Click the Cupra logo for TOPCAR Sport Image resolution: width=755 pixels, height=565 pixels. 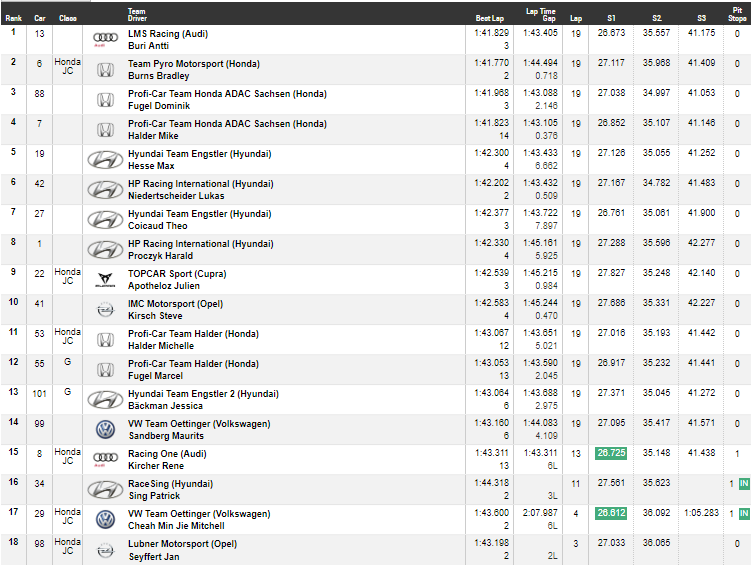pos(105,280)
